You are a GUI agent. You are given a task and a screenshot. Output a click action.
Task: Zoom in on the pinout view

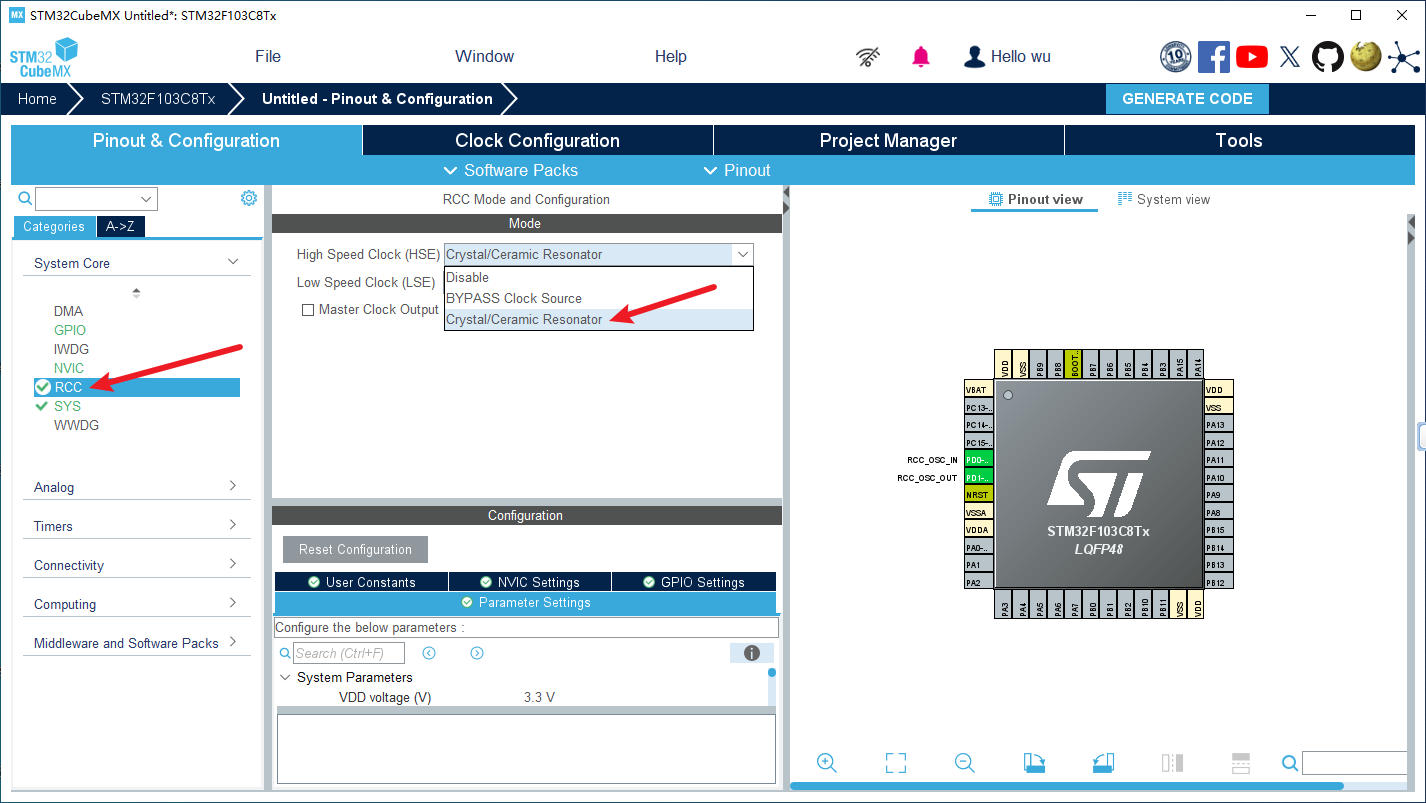pos(826,763)
